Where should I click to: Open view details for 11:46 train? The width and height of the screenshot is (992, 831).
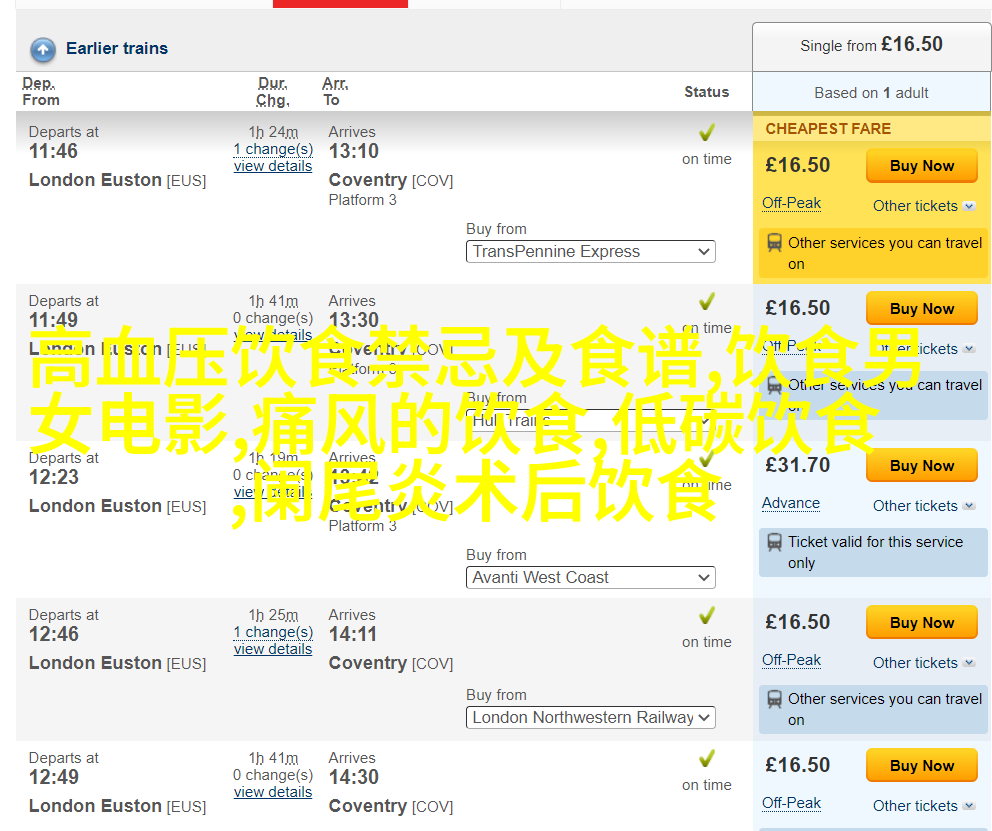tap(273, 167)
